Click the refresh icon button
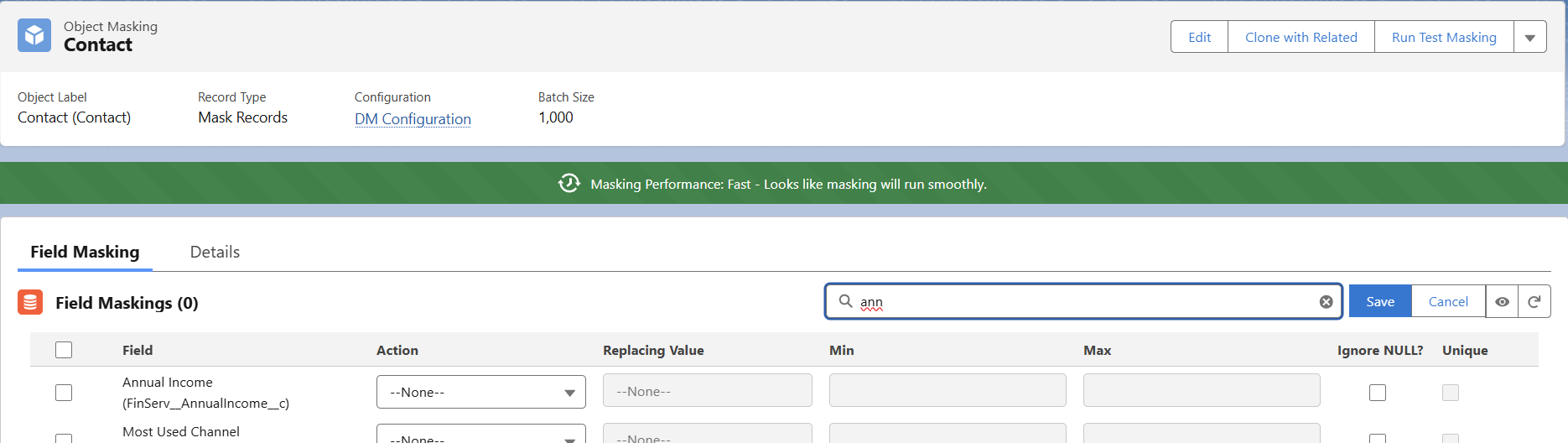The image size is (1568, 443). pyautogui.click(x=1534, y=302)
